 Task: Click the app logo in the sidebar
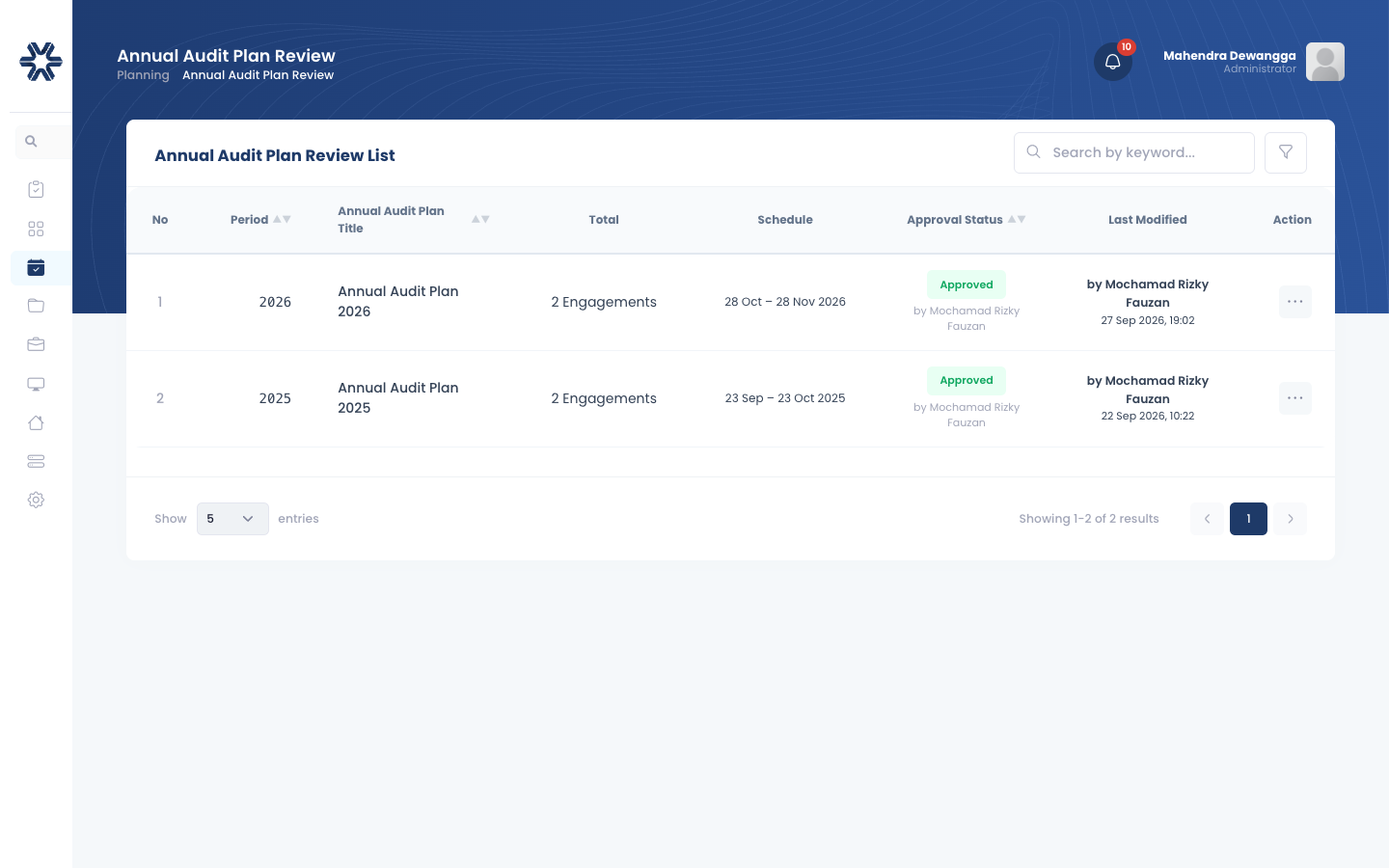(41, 61)
